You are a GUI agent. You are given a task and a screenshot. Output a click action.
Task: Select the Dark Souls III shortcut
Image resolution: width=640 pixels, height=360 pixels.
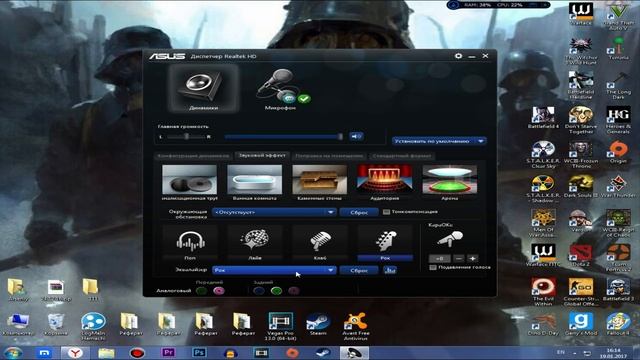tap(581, 187)
